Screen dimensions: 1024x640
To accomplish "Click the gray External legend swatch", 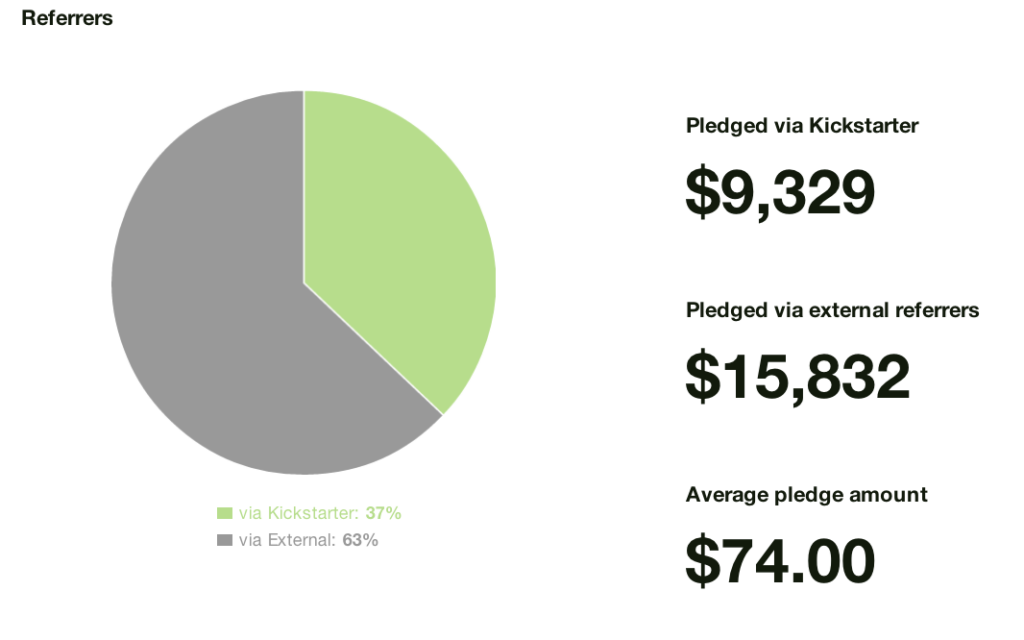I will [x=225, y=541].
